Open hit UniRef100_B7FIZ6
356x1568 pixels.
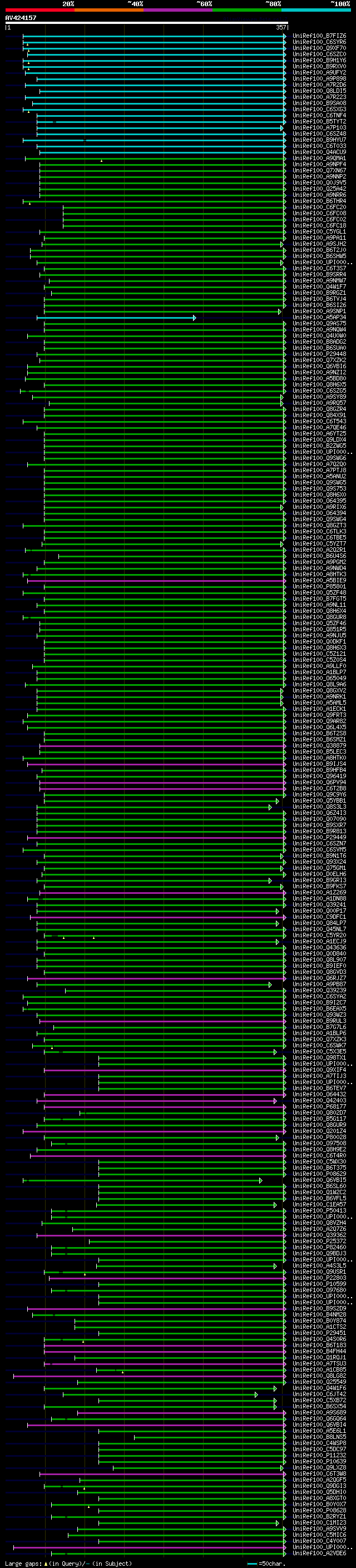(x=319, y=36)
